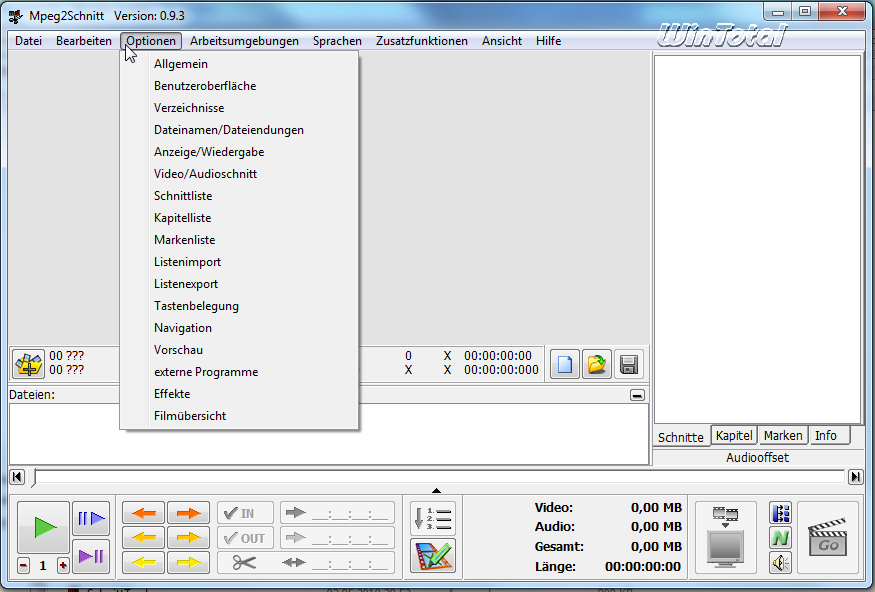875x592 pixels.
Task: Open the Zusatzfunktionen menu
Action: (x=421, y=41)
